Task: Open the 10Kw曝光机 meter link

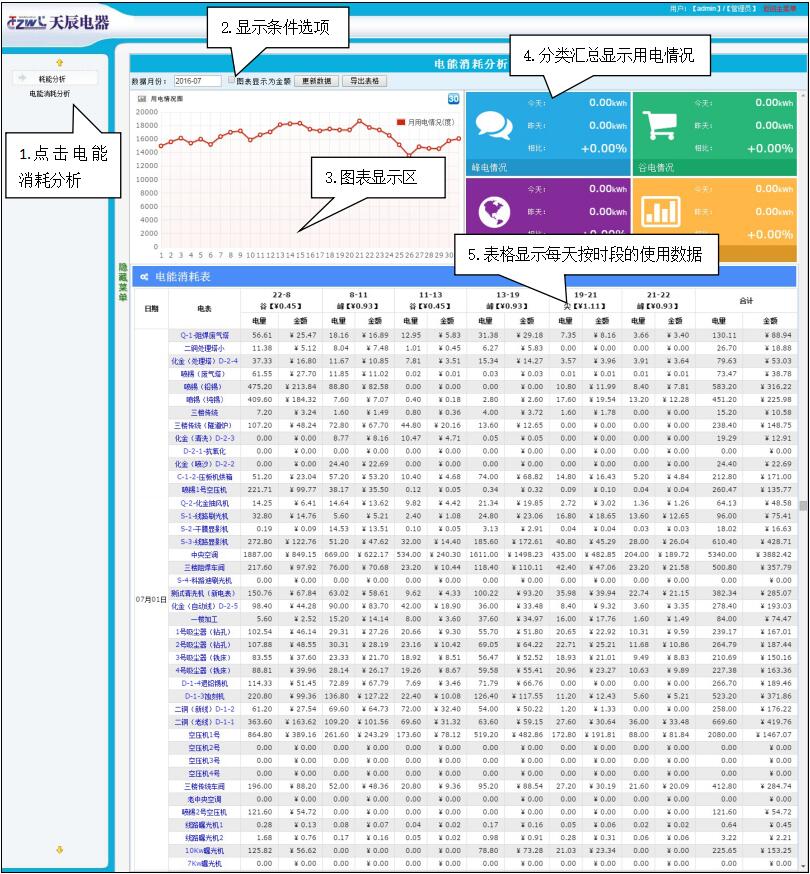Action: (205, 851)
